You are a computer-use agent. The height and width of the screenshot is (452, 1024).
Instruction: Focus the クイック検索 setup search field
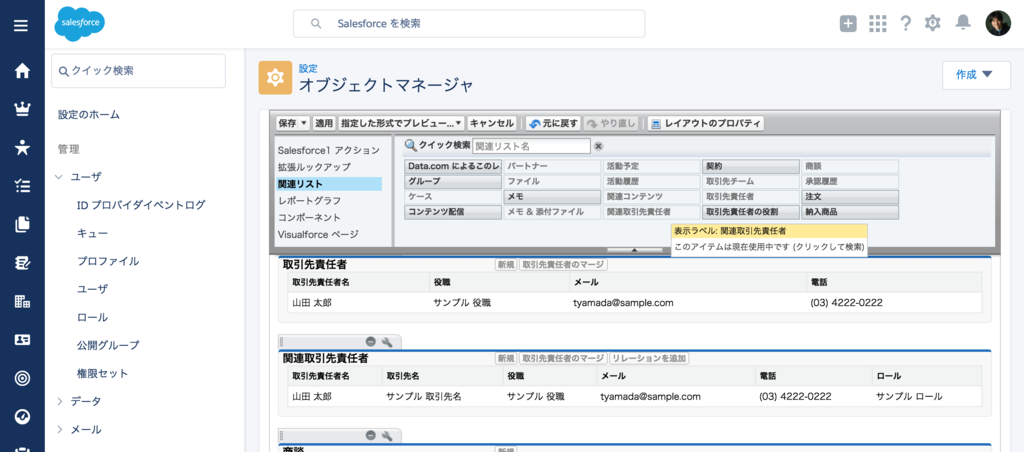pyautogui.click(x=138, y=71)
